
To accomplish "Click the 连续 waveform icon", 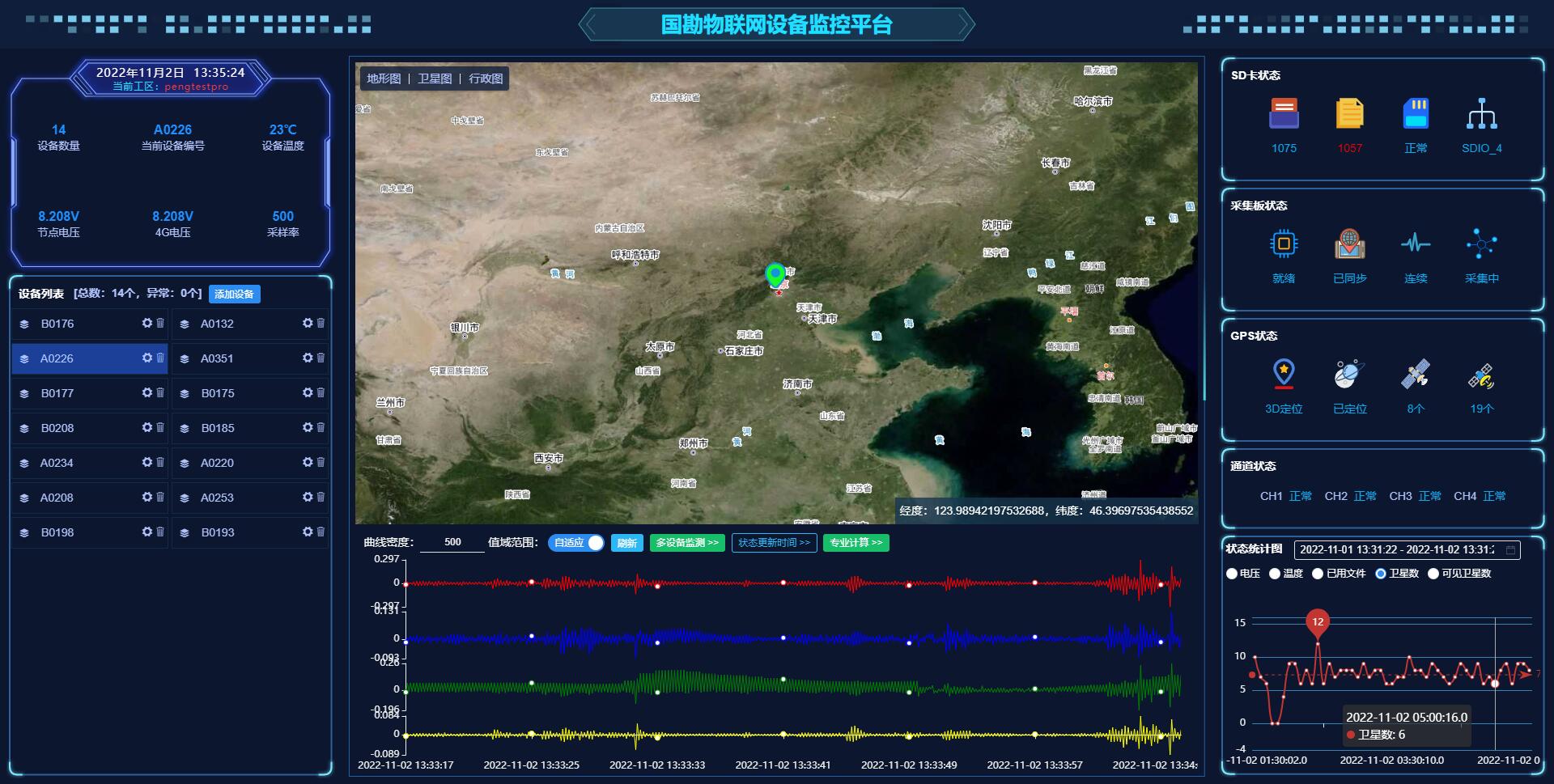I will click(1416, 244).
